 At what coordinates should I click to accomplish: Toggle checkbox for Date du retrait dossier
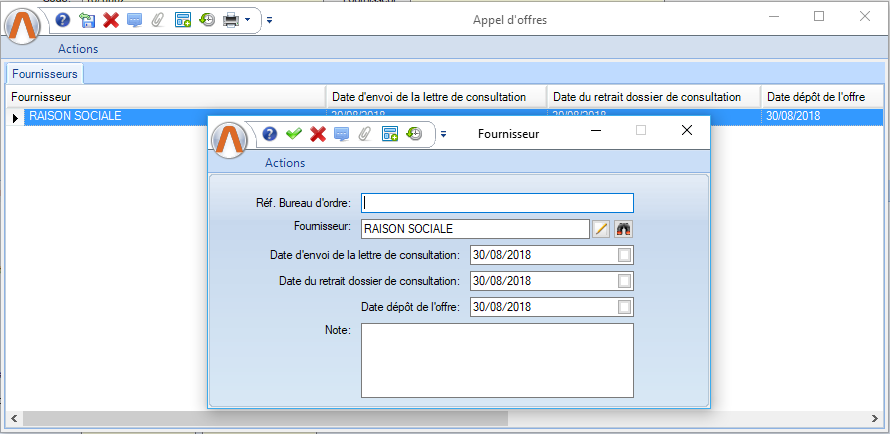pos(625,281)
